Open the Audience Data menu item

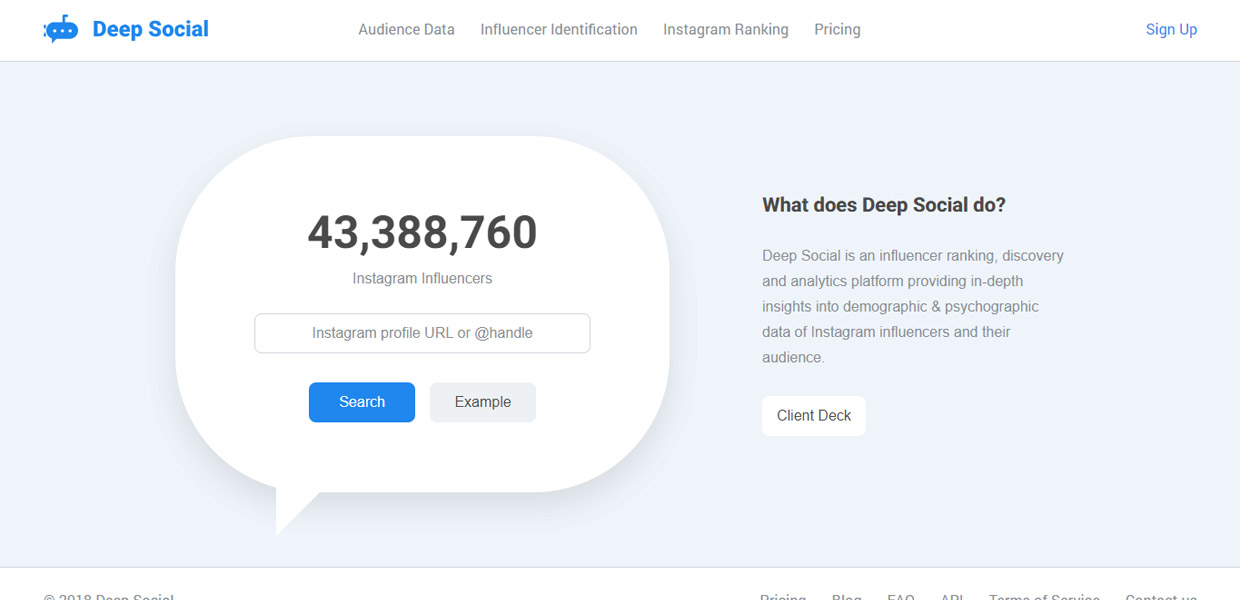point(406,30)
